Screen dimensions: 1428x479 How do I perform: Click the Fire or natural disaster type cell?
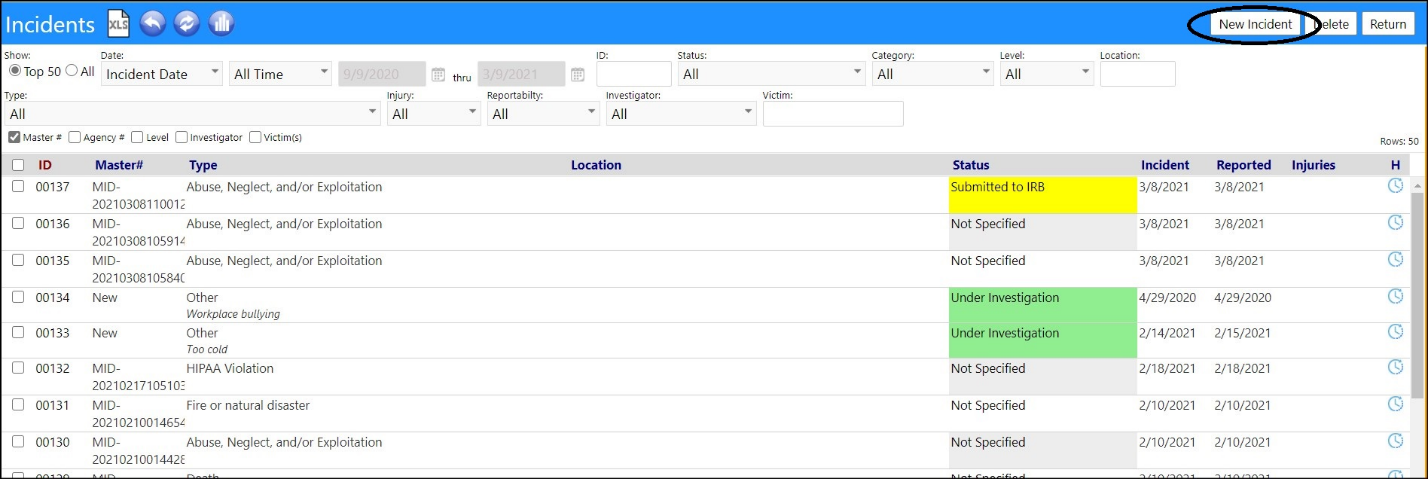248,405
